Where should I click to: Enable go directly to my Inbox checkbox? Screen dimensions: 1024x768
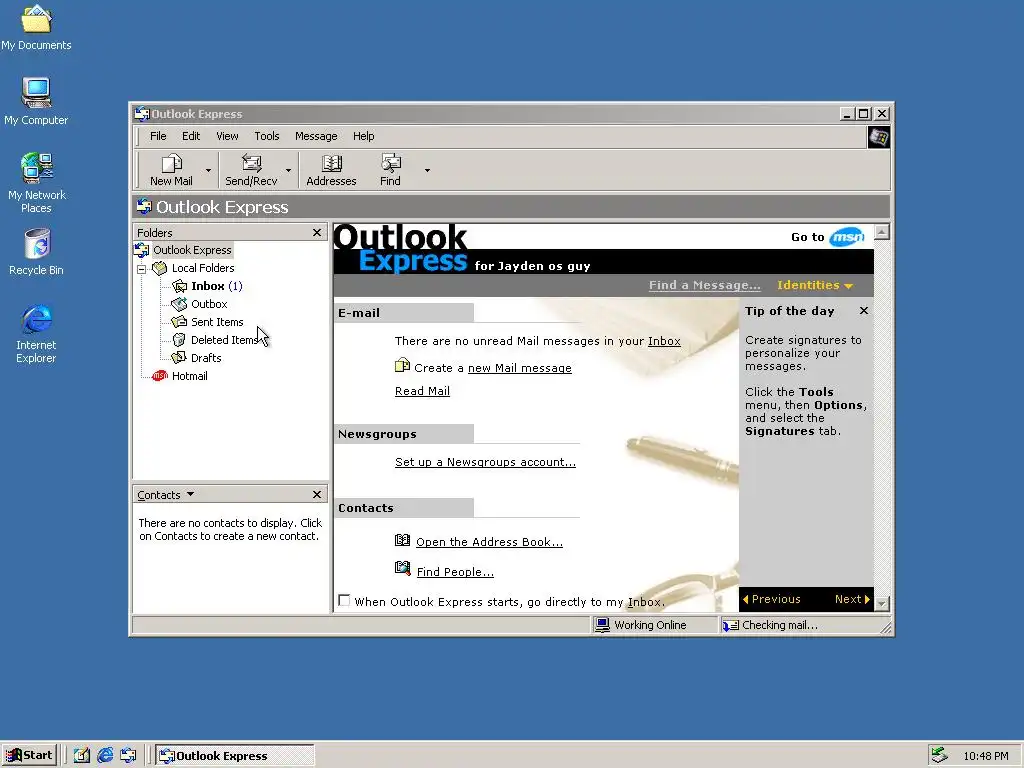344,600
